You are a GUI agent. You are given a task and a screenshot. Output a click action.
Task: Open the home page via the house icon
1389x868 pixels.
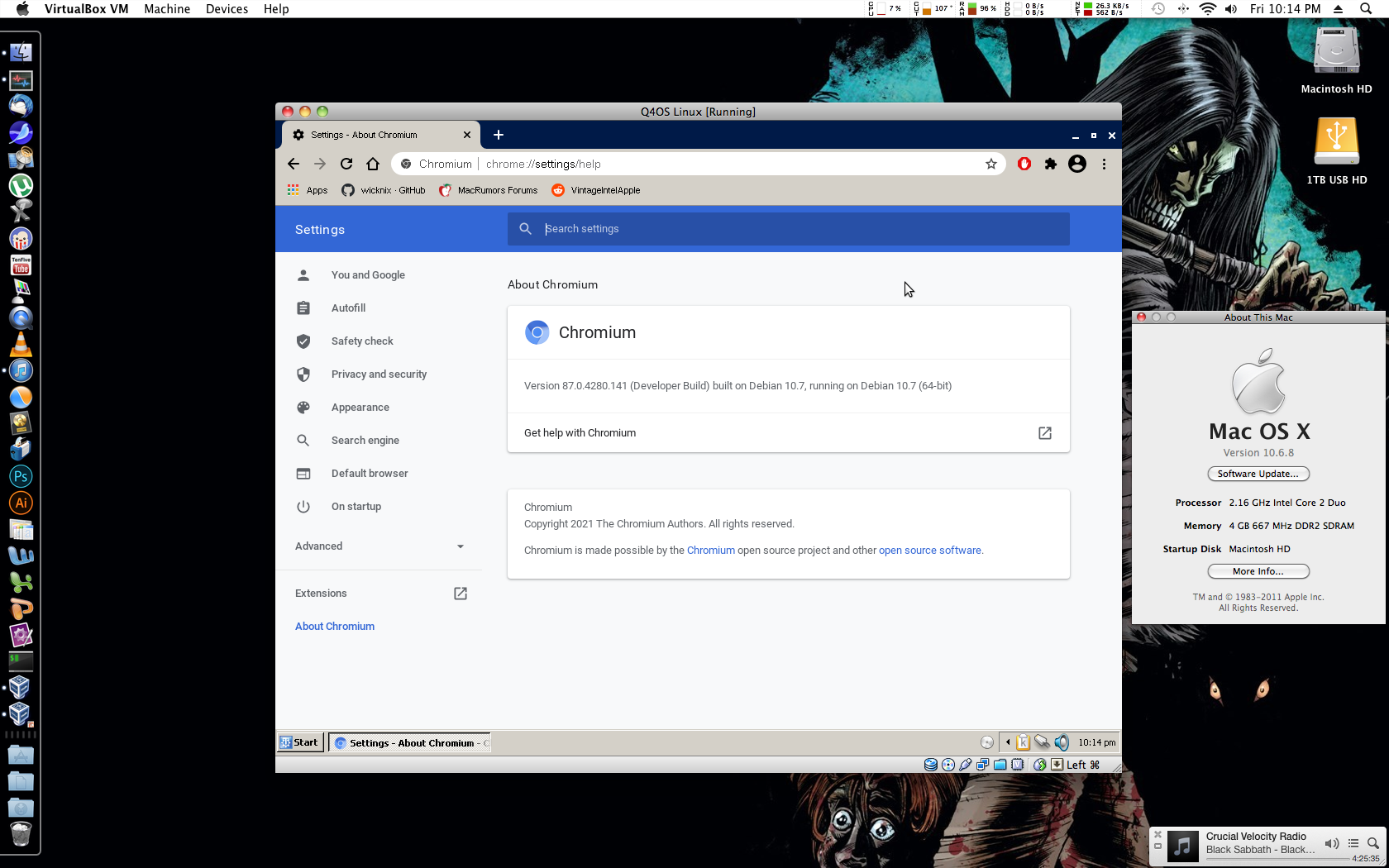coord(373,164)
